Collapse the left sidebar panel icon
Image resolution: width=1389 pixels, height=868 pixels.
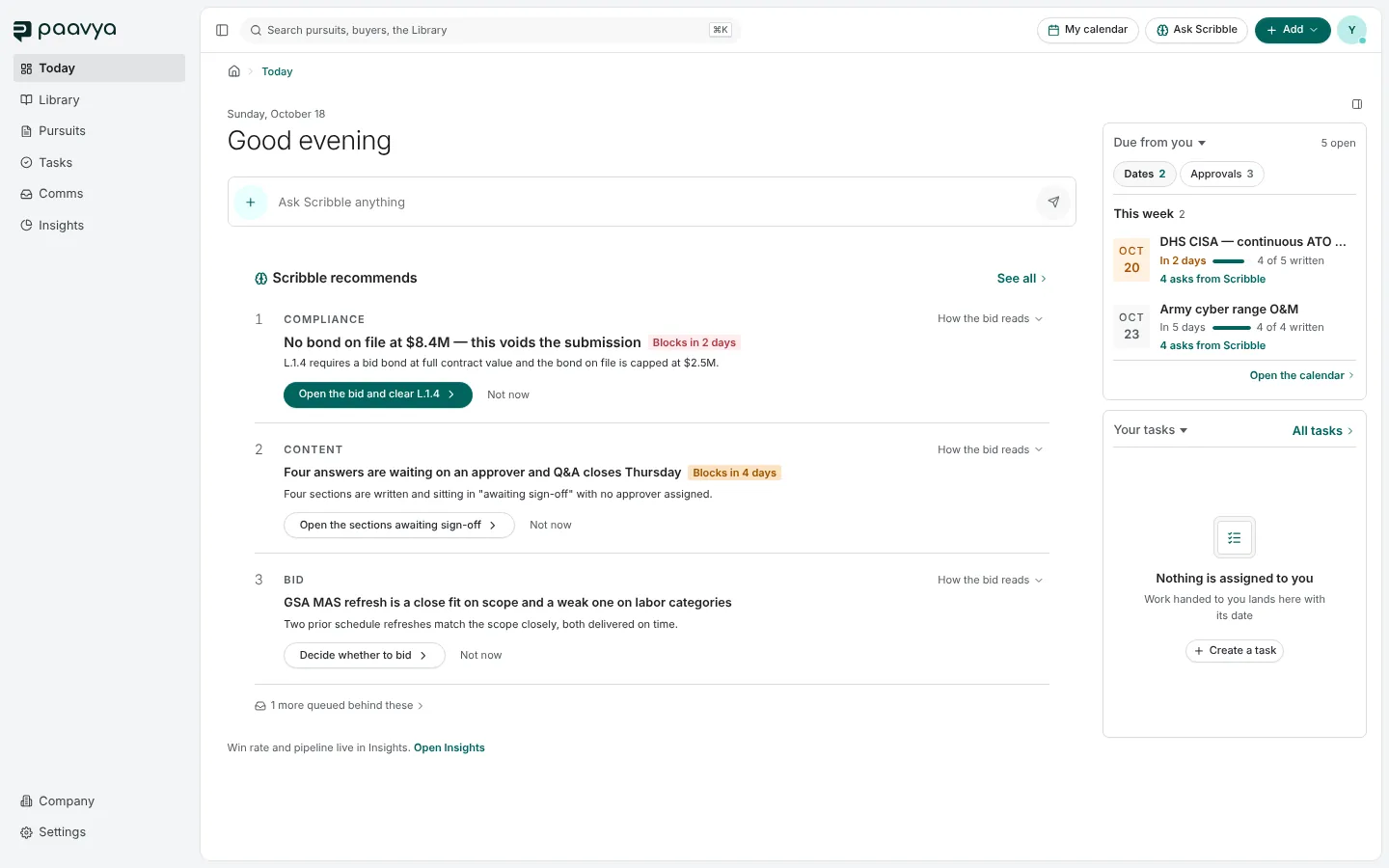[222, 30]
